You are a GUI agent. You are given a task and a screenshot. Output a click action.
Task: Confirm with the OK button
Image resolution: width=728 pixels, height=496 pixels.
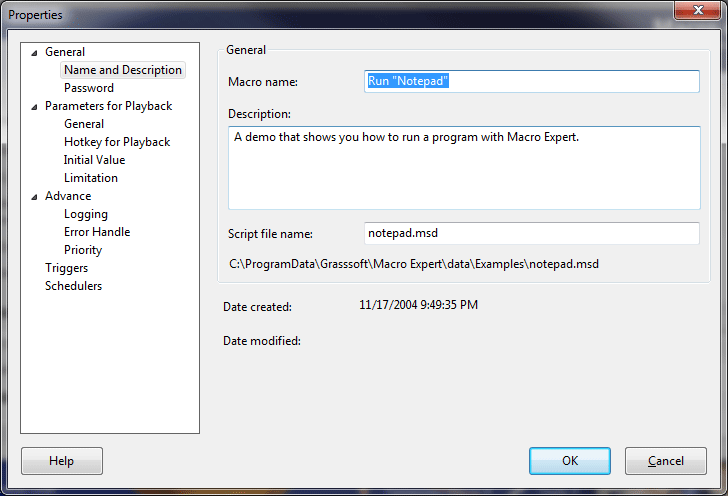[x=570, y=461]
